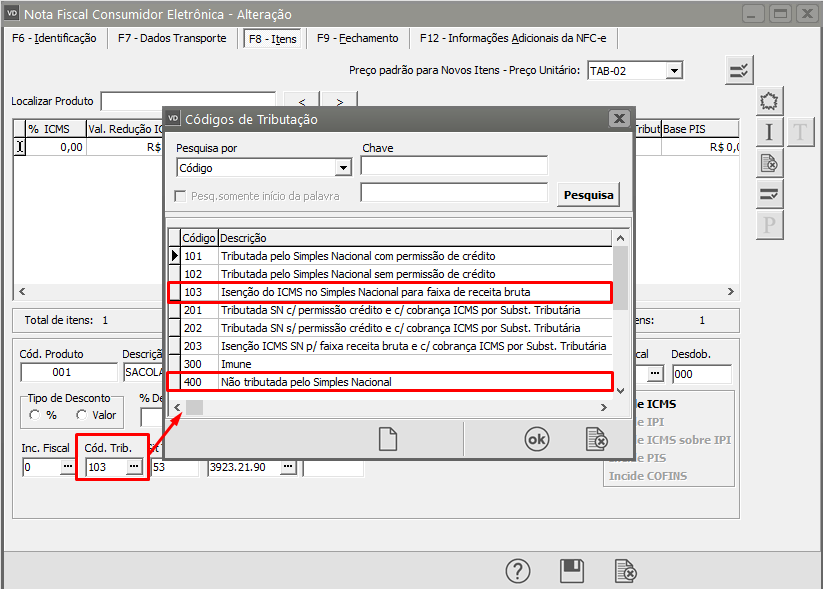This screenshot has width=823, height=589.
Task: Select the '%' discount type radio button
Action: click(36, 415)
